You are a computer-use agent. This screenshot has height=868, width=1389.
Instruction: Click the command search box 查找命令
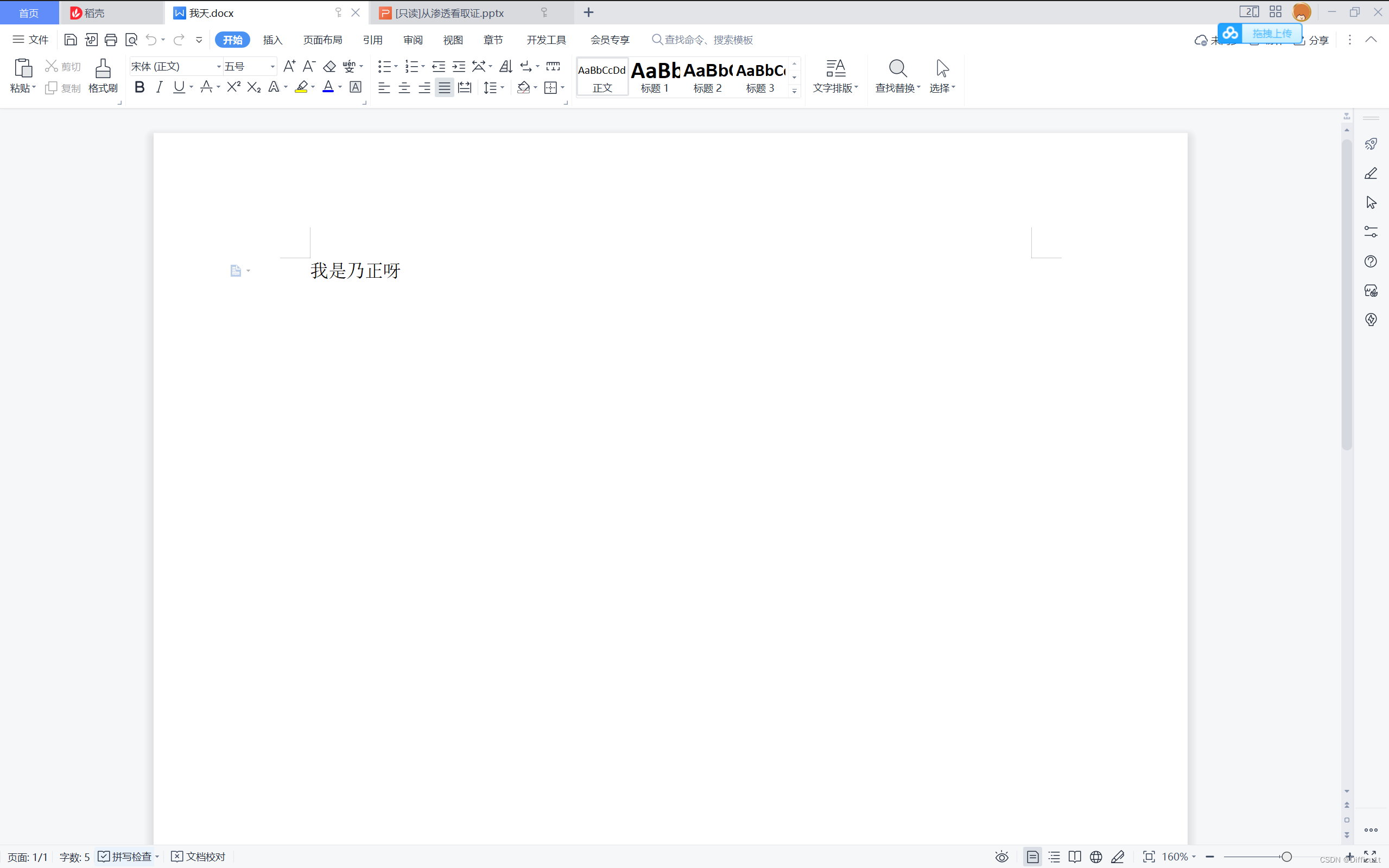pos(707,40)
